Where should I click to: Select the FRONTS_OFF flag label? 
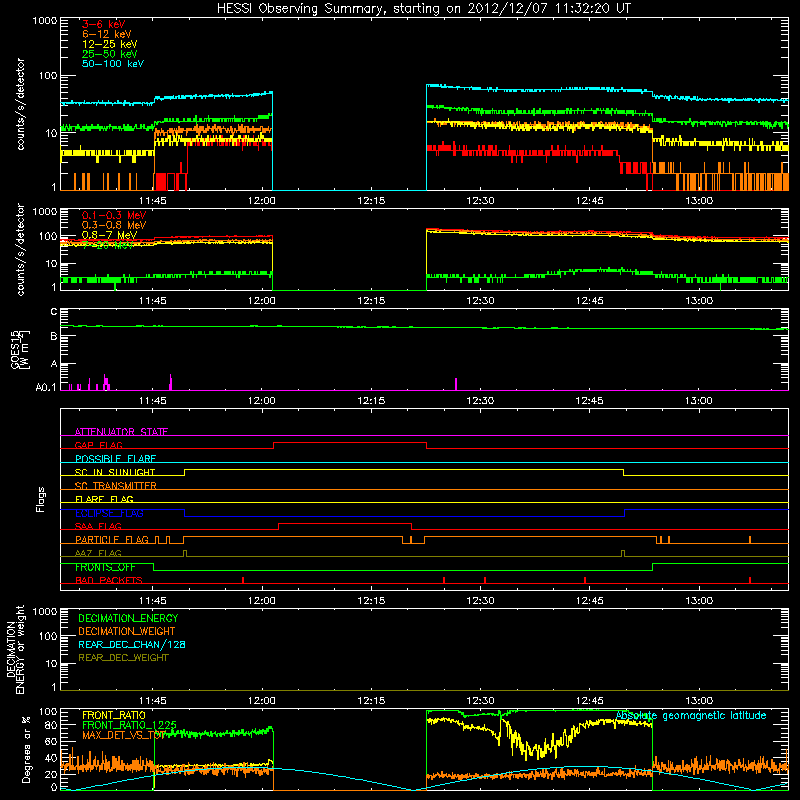(105, 567)
